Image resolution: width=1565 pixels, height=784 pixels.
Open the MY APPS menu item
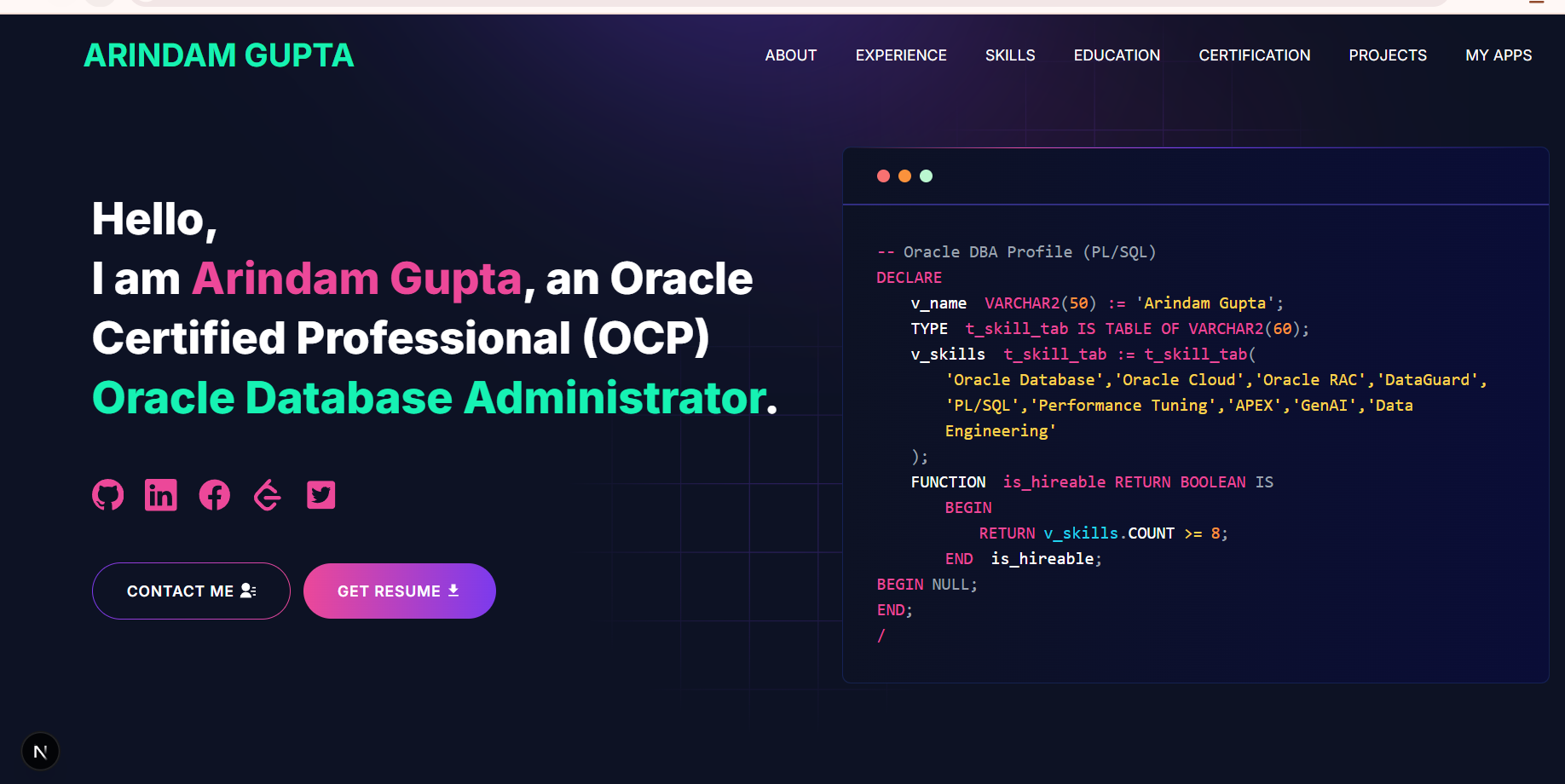[1498, 55]
